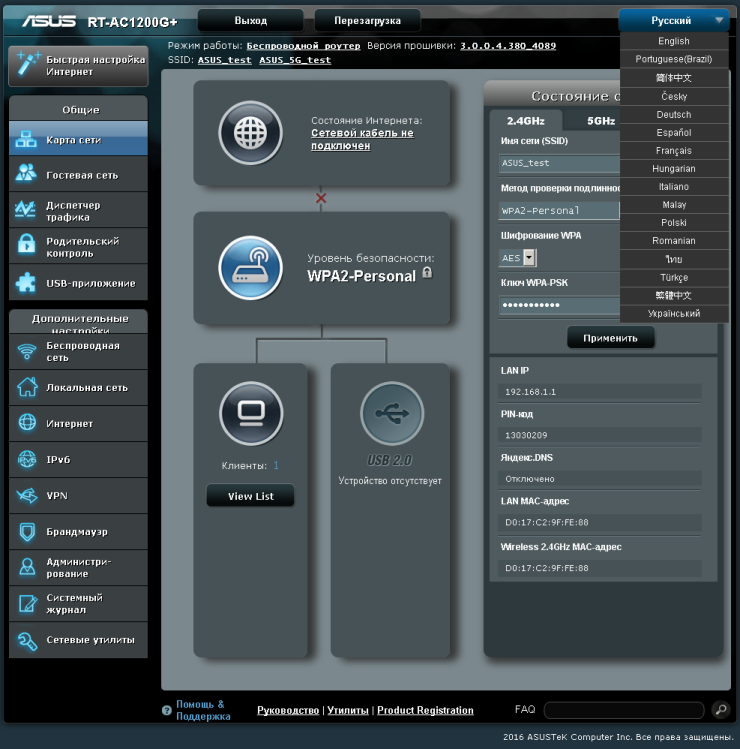Viewport: 740px width, 749px height.
Task: Pick Türkçe from the language list
Action: pos(674,278)
